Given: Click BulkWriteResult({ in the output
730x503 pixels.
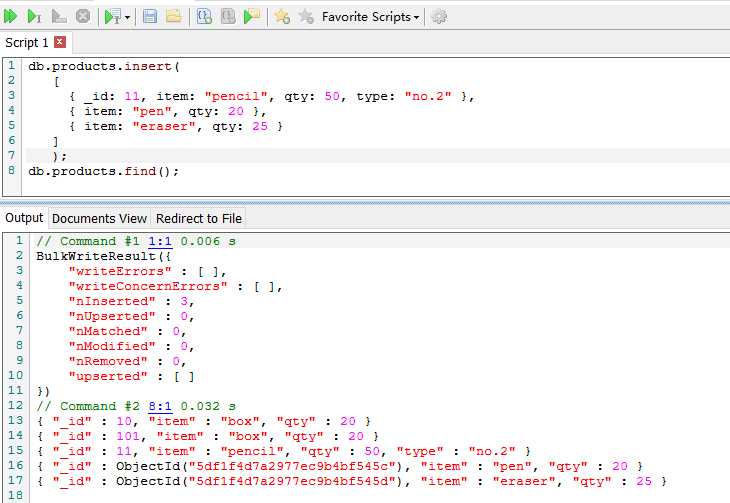Looking at the screenshot, I should click(x=104, y=256).
